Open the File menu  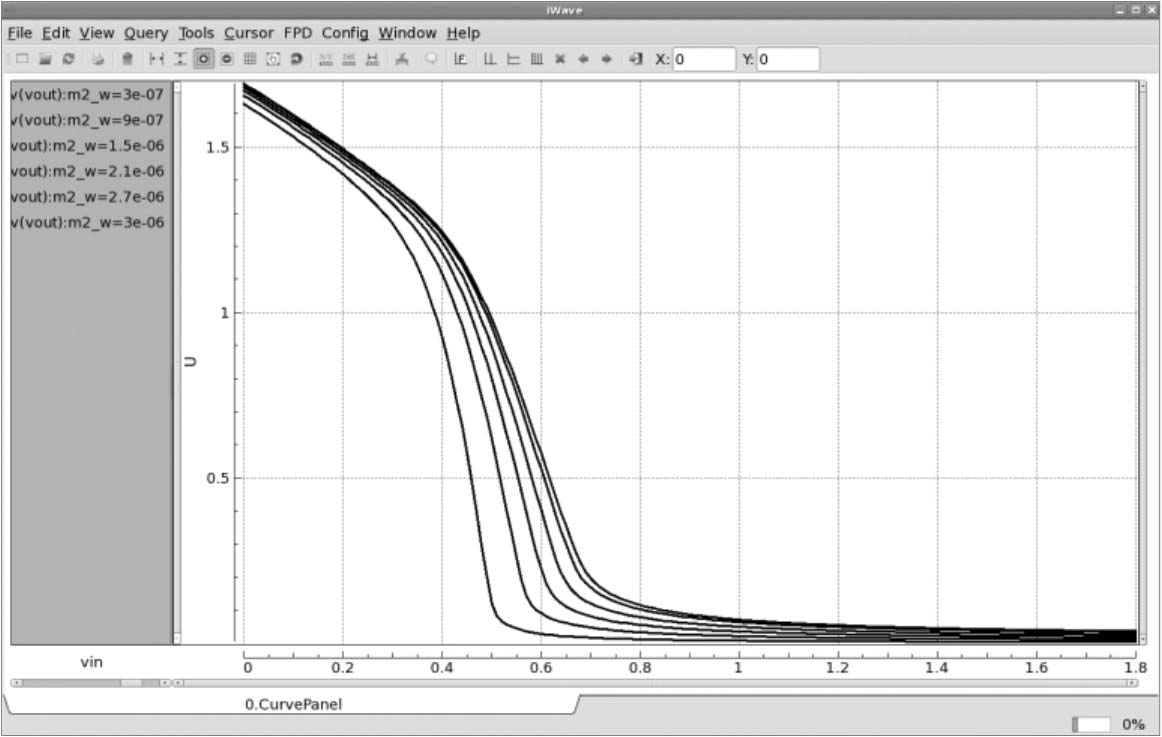[20, 33]
